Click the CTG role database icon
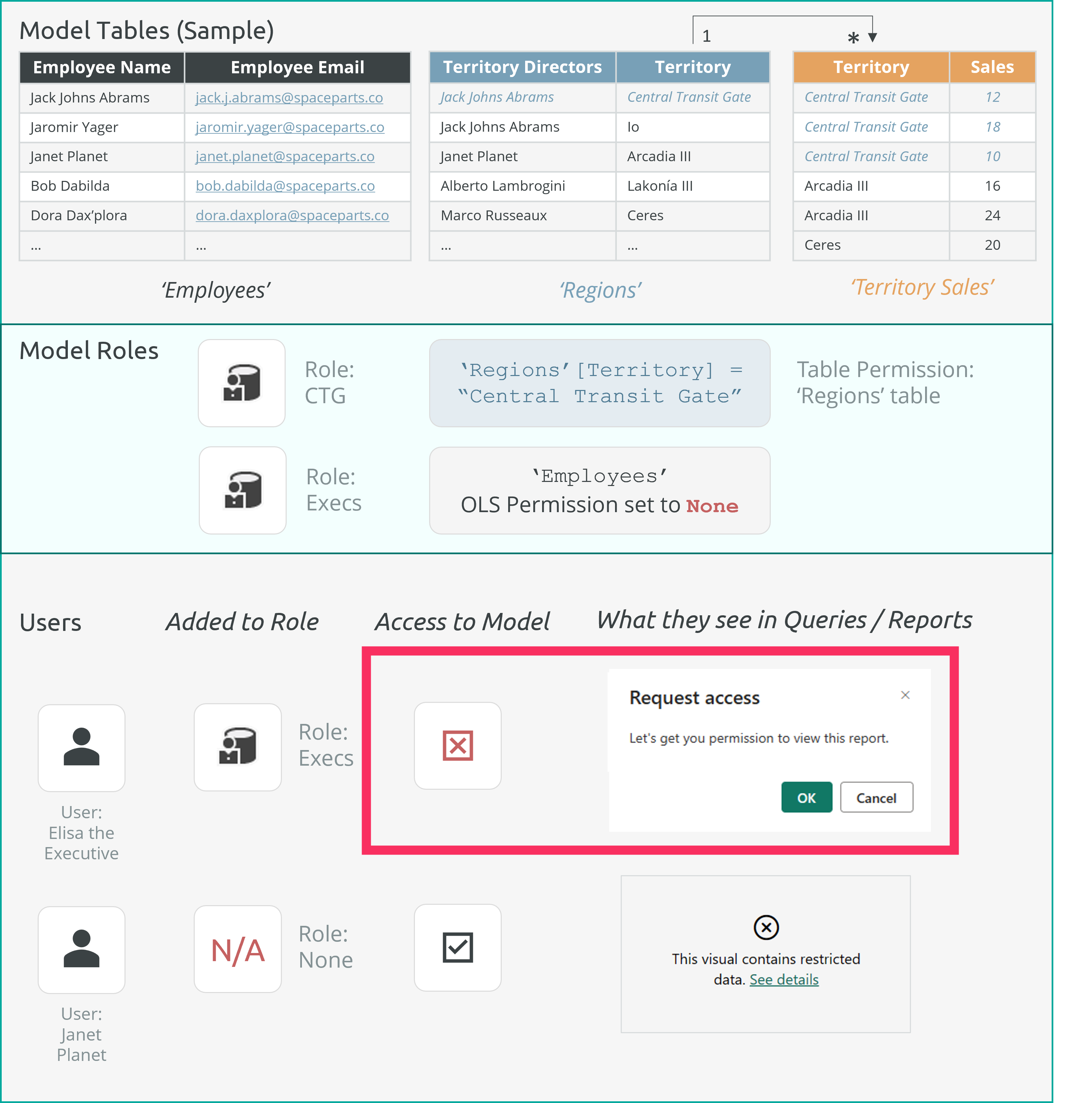The width and height of the screenshot is (1092, 1103). tap(241, 383)
